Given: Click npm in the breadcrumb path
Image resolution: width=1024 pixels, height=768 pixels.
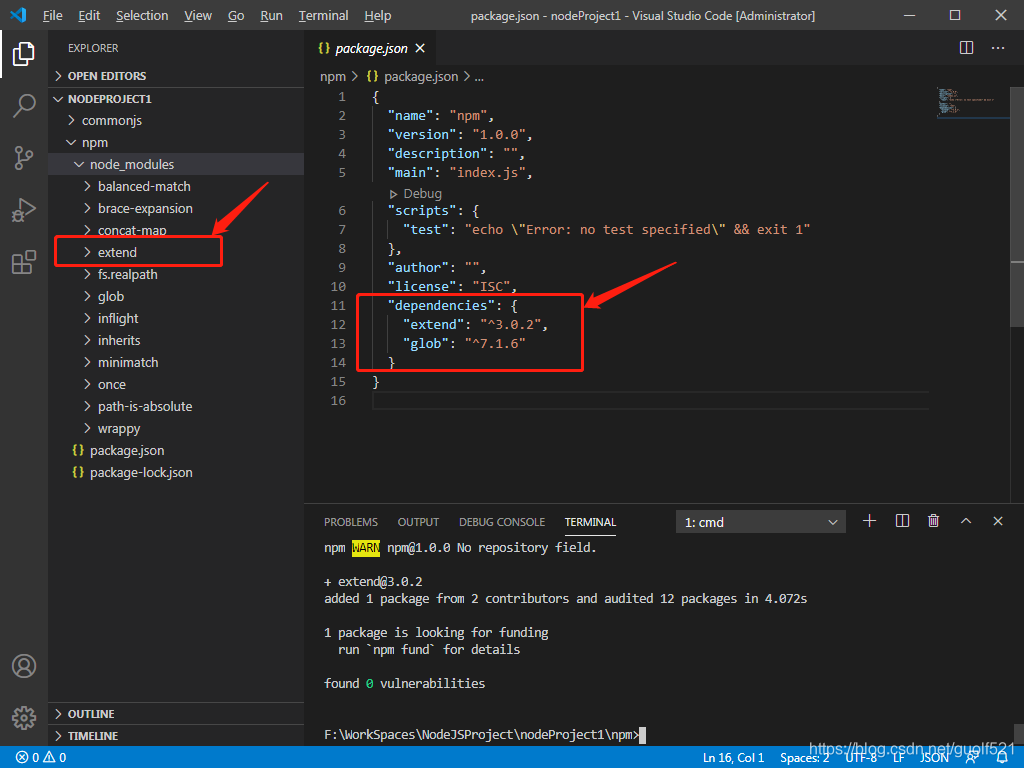Looking at the screenshot, I should click(332, 77).
